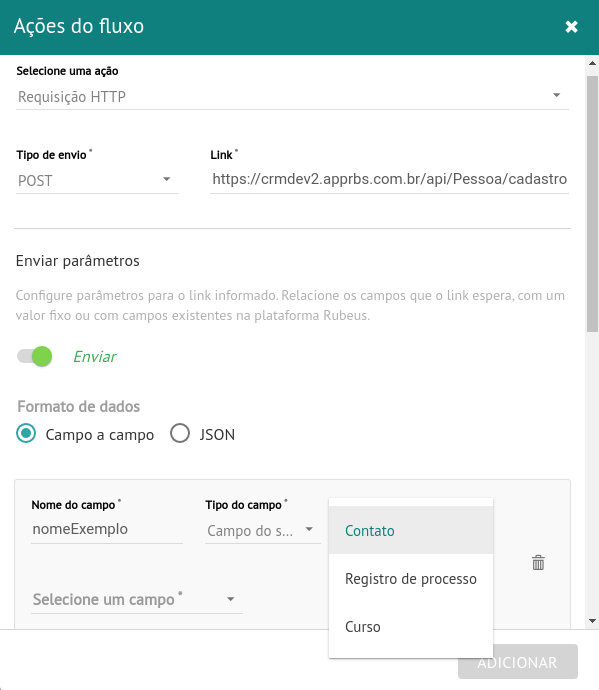Click the Nome do campo input

[x=107, y=529]
